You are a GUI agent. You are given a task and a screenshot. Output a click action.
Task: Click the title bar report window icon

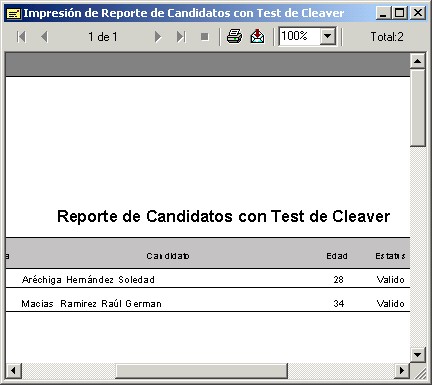(14, 14)
